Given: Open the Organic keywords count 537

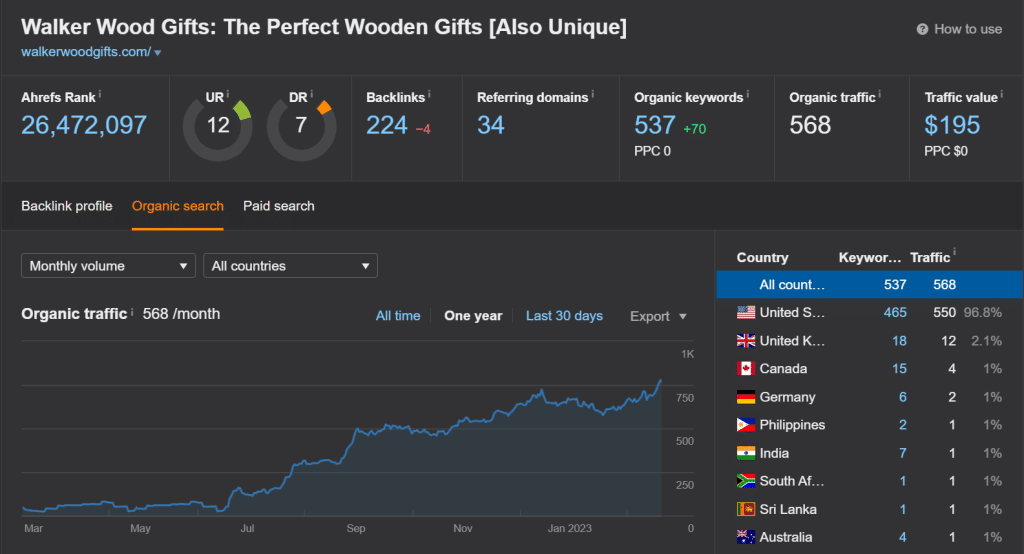Looking at the screenshot, I should click(x=654, y=125).
